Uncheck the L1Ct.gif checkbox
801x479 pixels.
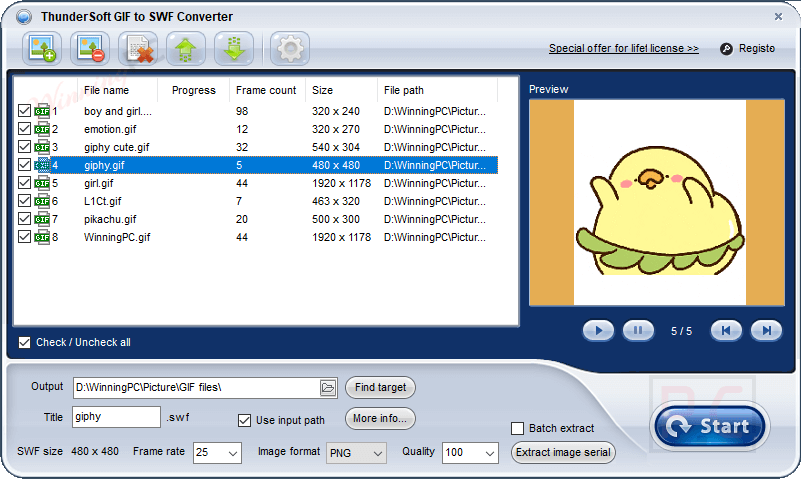(x=24, y=200)
